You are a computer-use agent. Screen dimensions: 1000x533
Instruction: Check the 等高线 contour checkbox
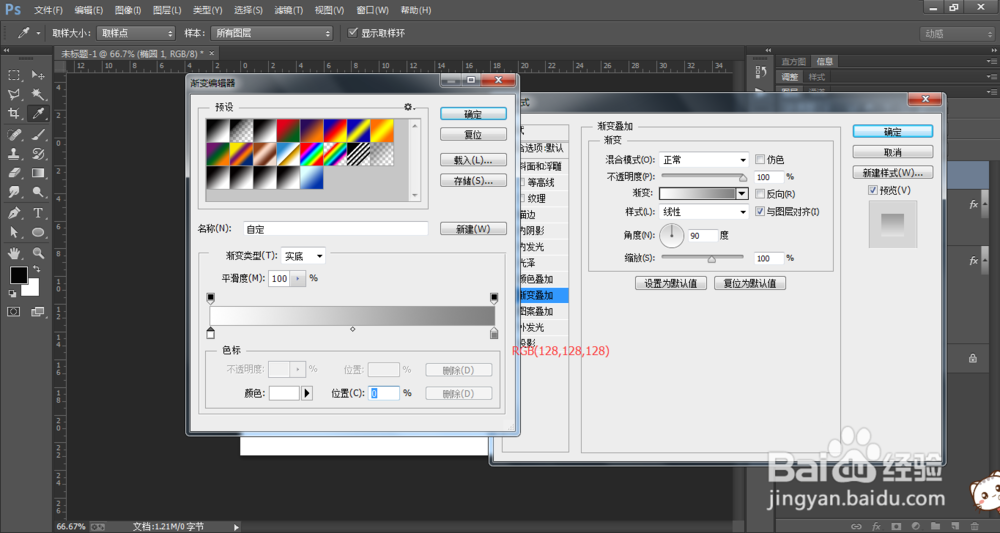tap(522, 182)
